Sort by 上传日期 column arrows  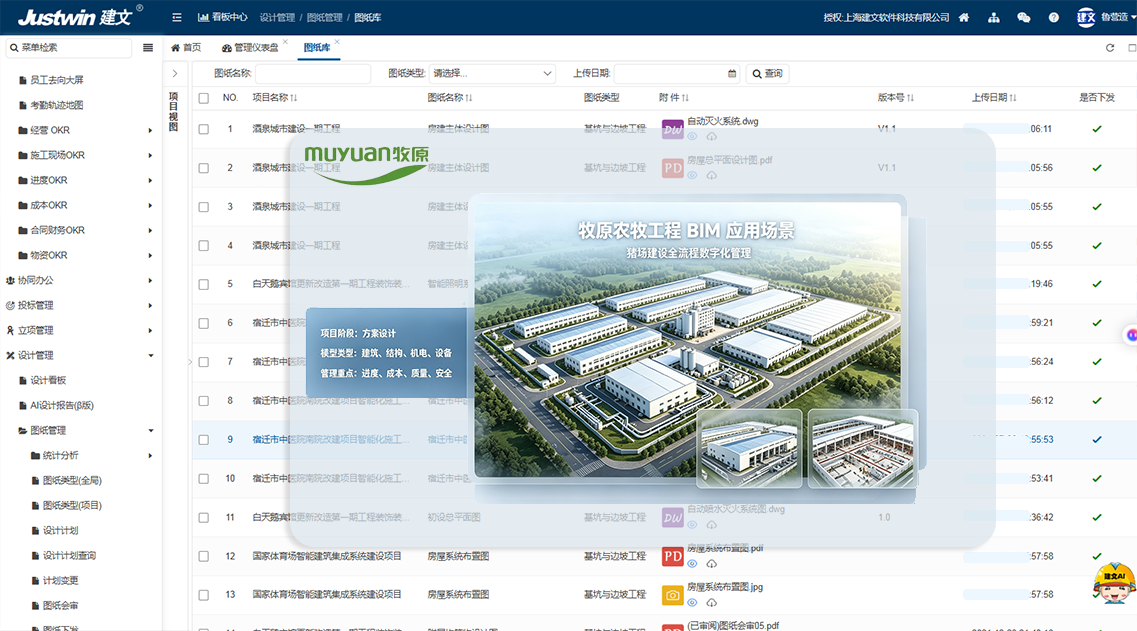(x=1013, y=98)
